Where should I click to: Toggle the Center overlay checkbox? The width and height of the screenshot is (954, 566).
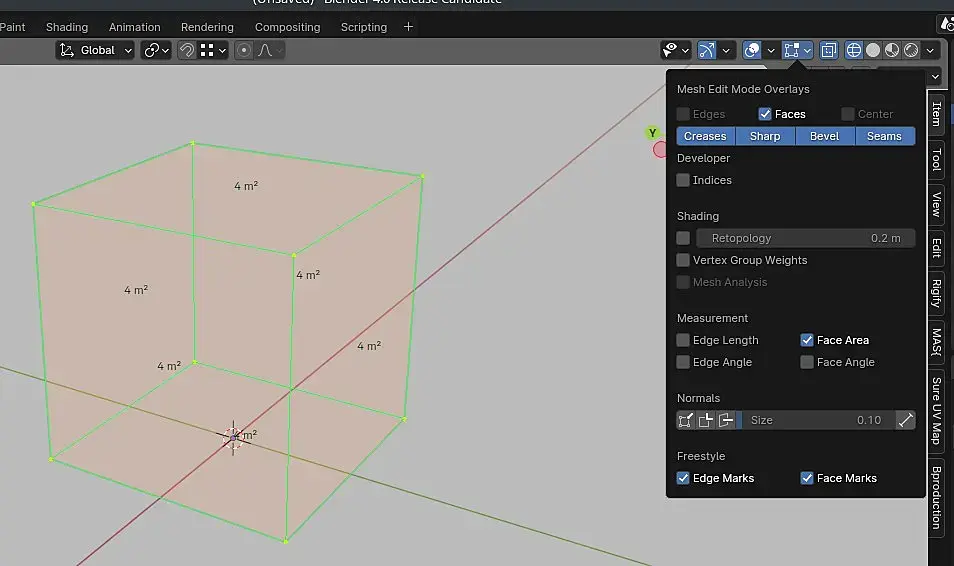[848, 114]
